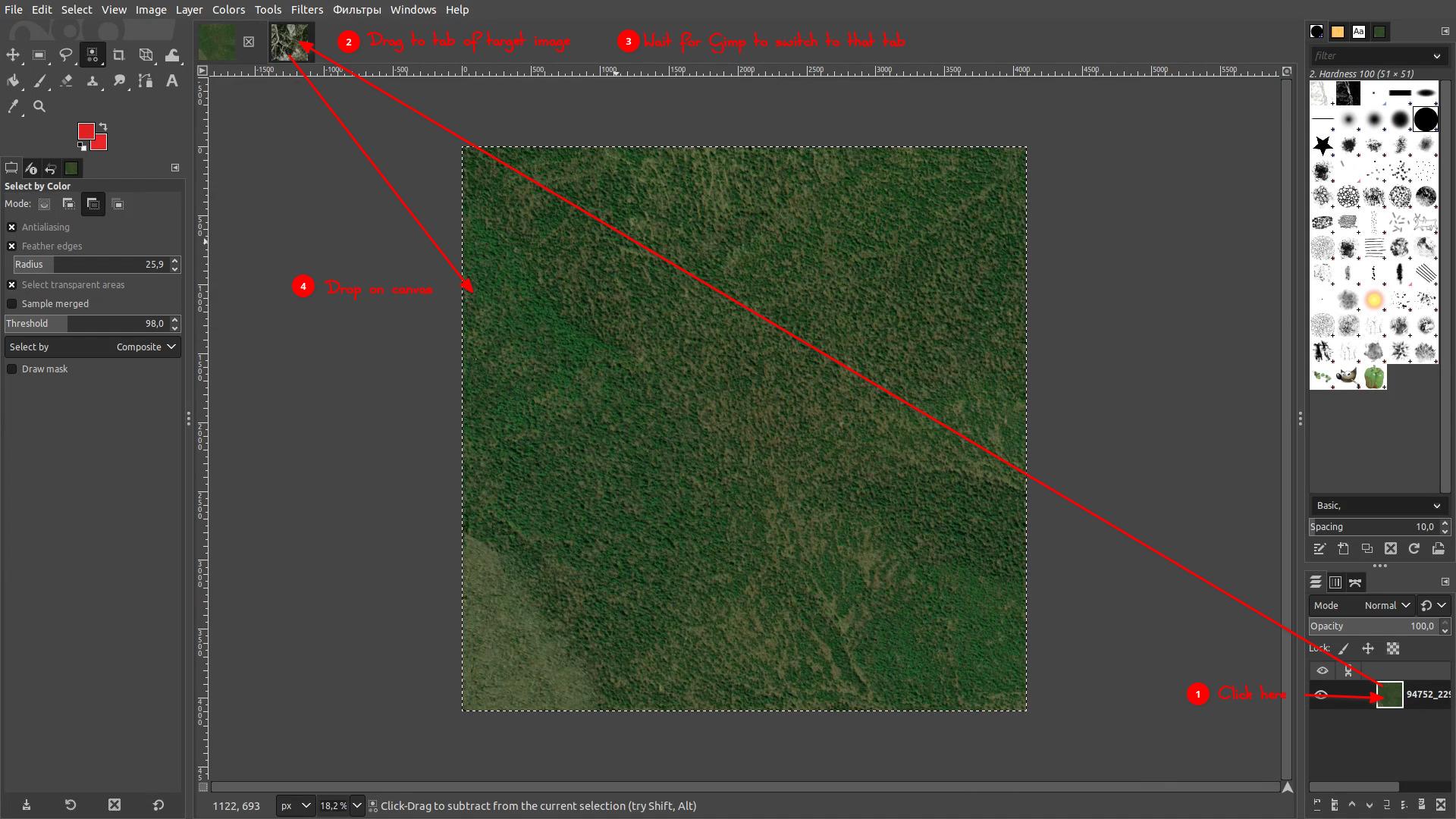
Task: Select the Warp Transform tool
Action: coord(172,55)
